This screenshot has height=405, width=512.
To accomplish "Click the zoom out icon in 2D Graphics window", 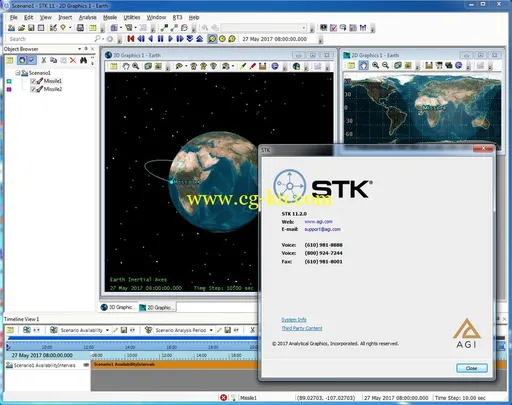I will (385, 66).
